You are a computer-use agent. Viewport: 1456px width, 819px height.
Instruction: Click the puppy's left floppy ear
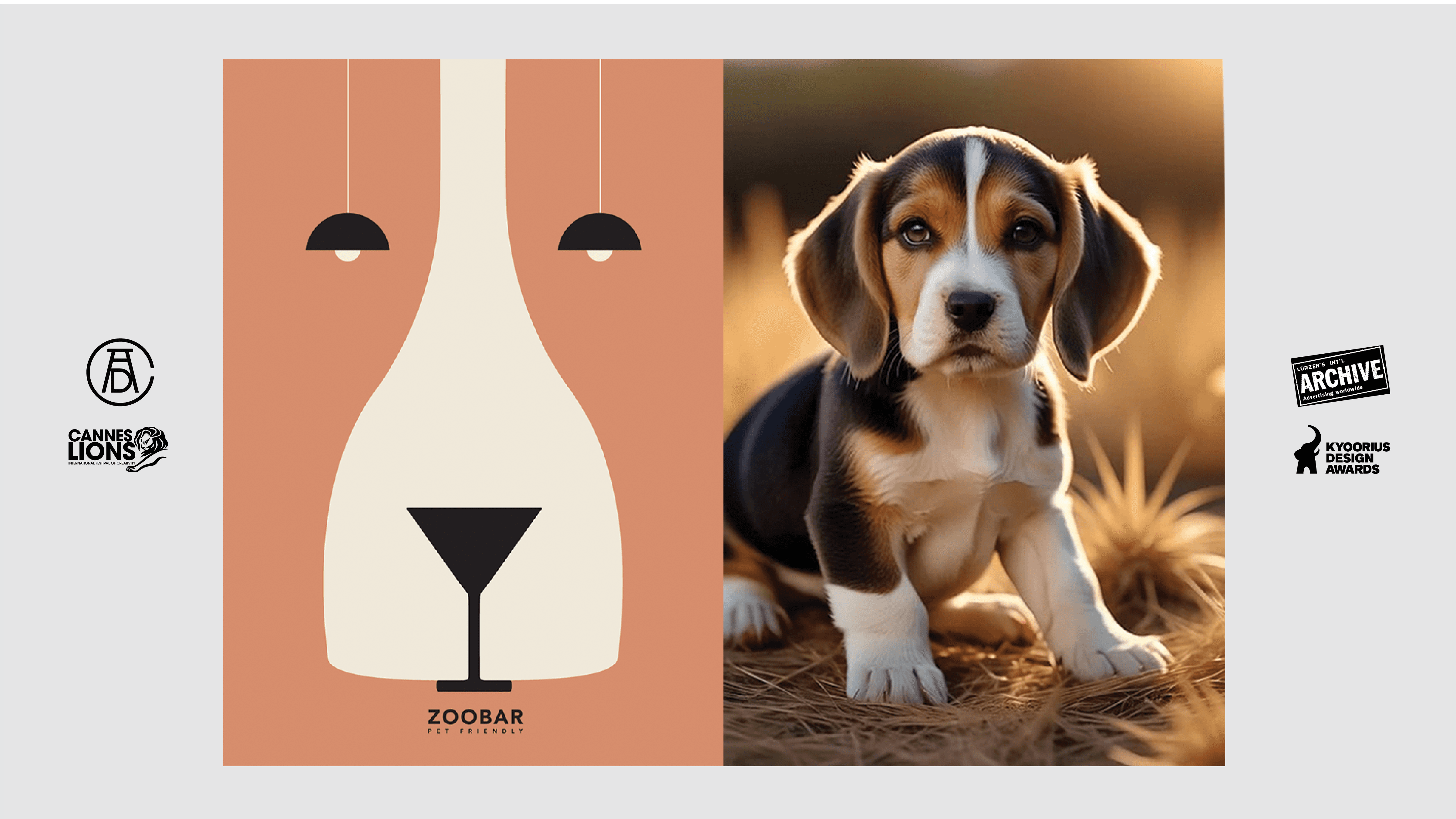[837, 271]
